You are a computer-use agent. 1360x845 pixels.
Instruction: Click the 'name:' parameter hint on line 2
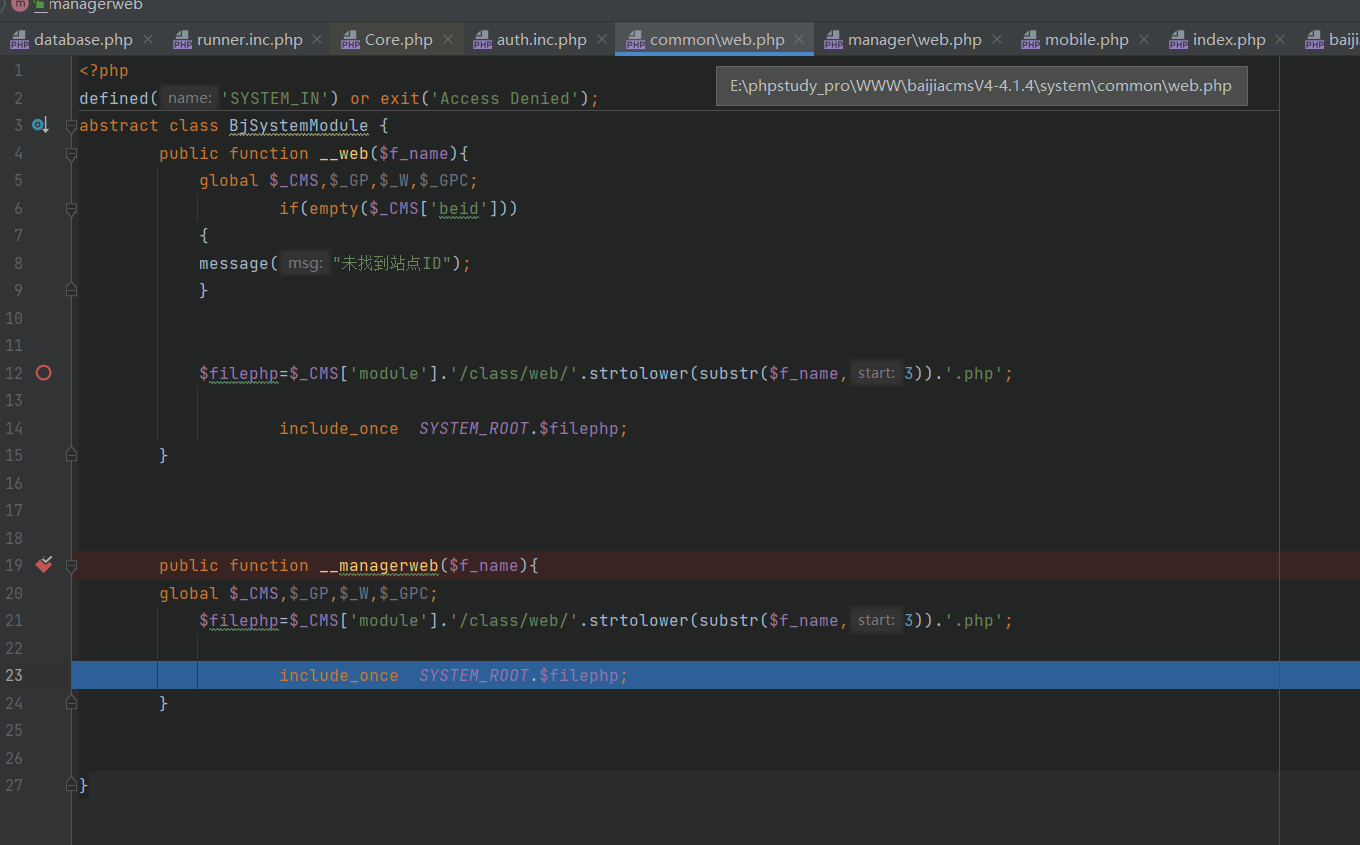[x=190, y=98]
